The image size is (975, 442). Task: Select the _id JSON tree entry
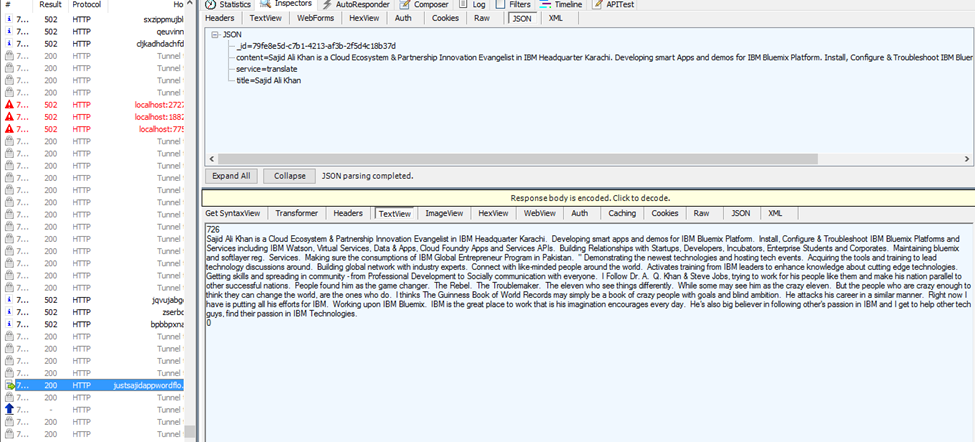point(316,46)
